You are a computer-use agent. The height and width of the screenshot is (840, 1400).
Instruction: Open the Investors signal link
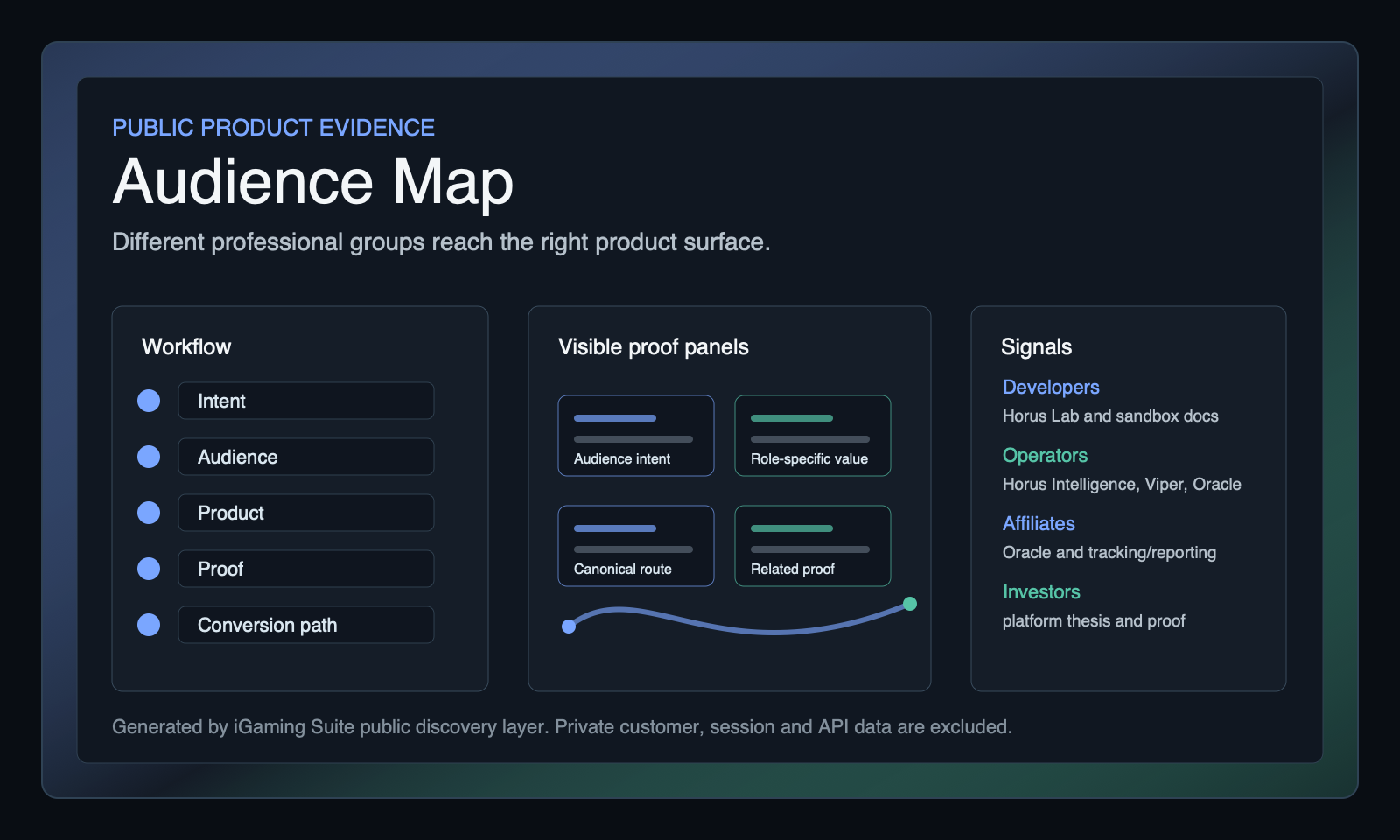click(1041, 591)
